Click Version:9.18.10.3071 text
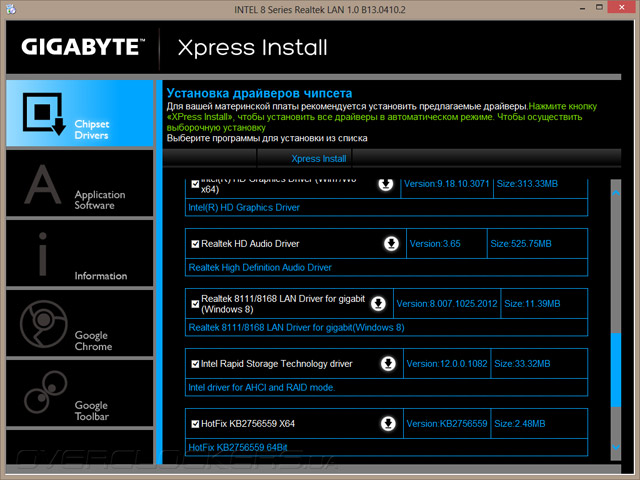The width and height of the screenshot is (640, 480). coord(447,184)
